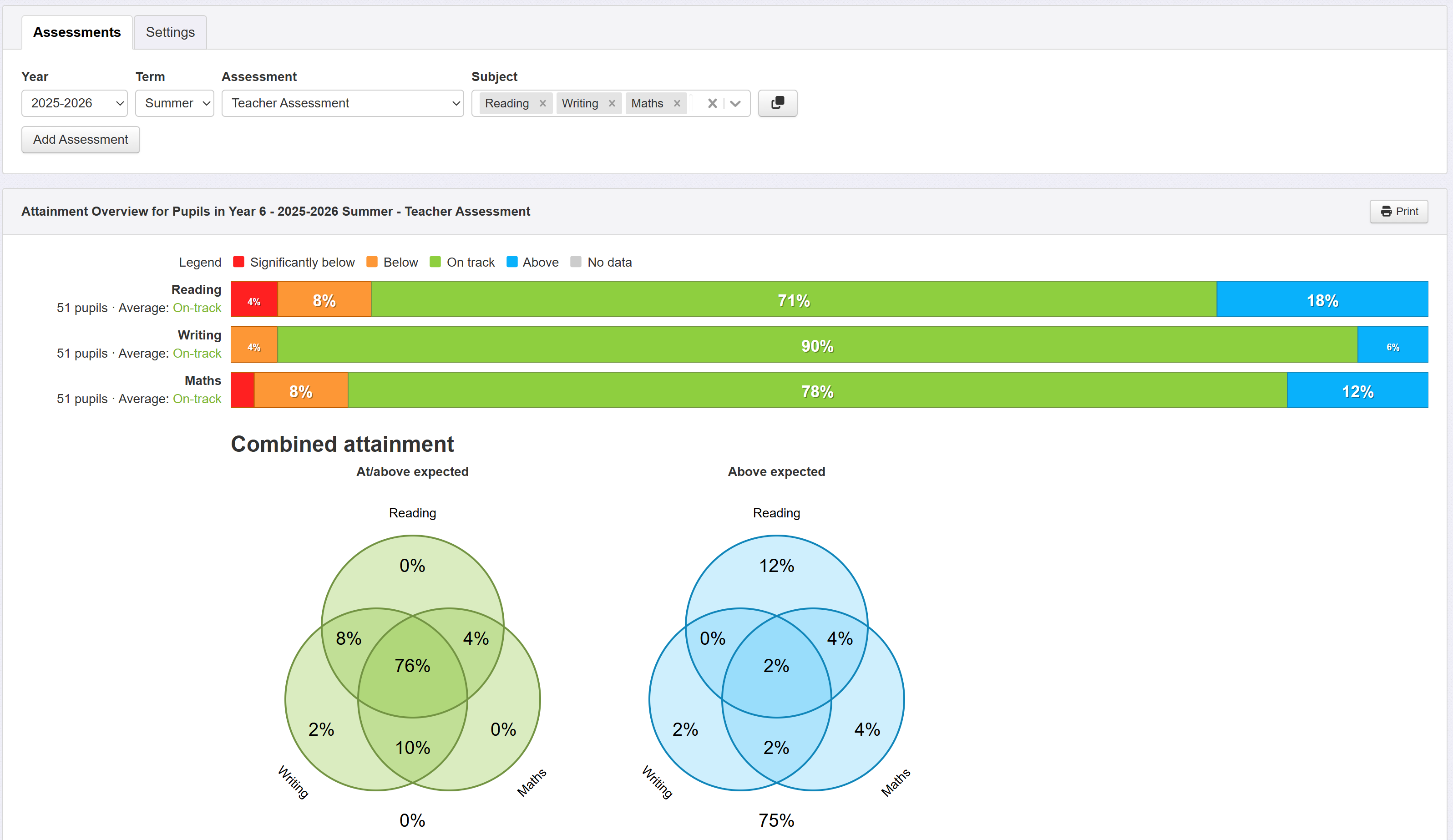
Task: Click the 76% centre of the green Venn diagram
Action: pyautogui.click(x=412, y=665)
